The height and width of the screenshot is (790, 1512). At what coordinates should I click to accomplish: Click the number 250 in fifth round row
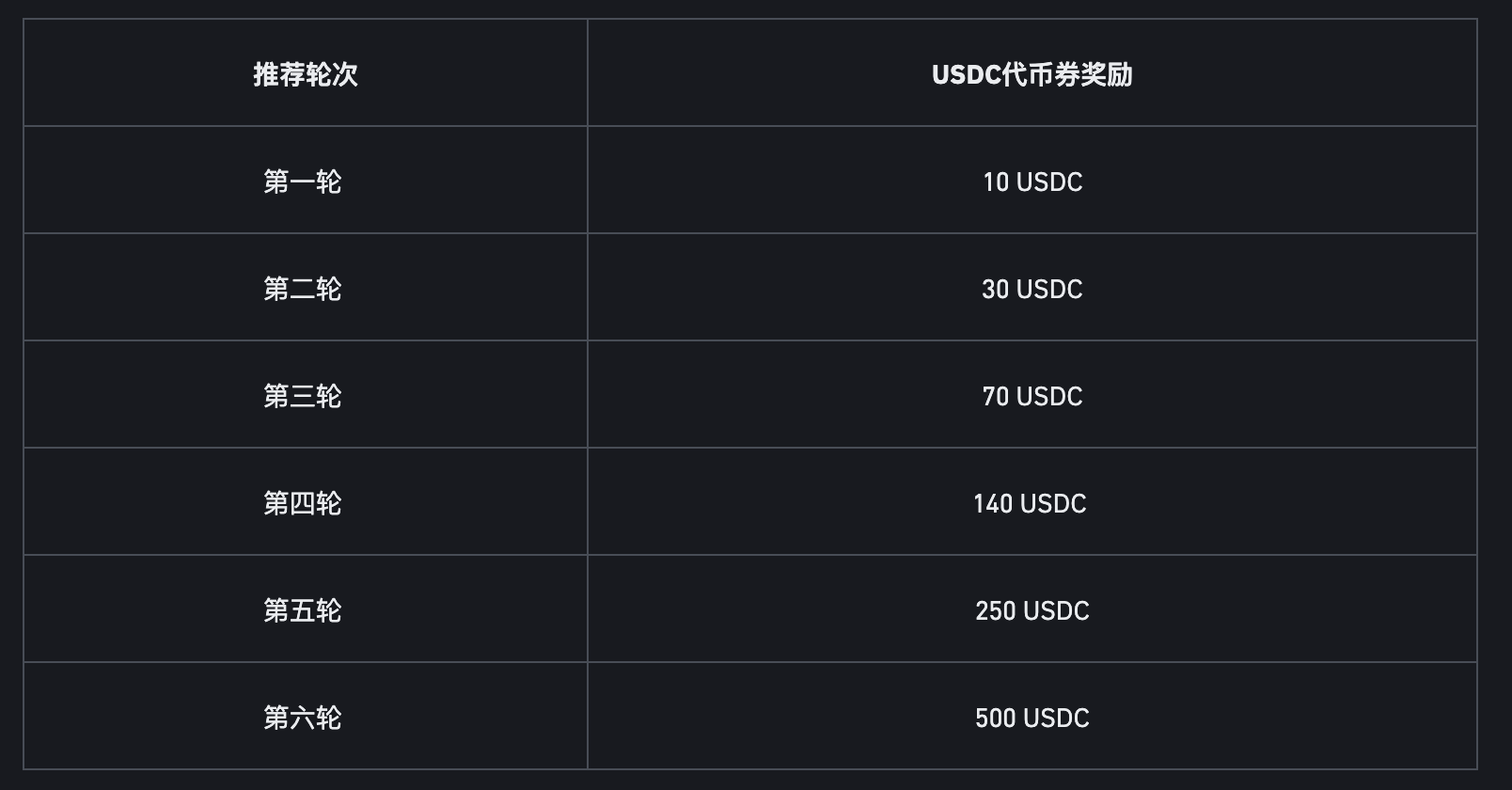click(x=994, y=610)
